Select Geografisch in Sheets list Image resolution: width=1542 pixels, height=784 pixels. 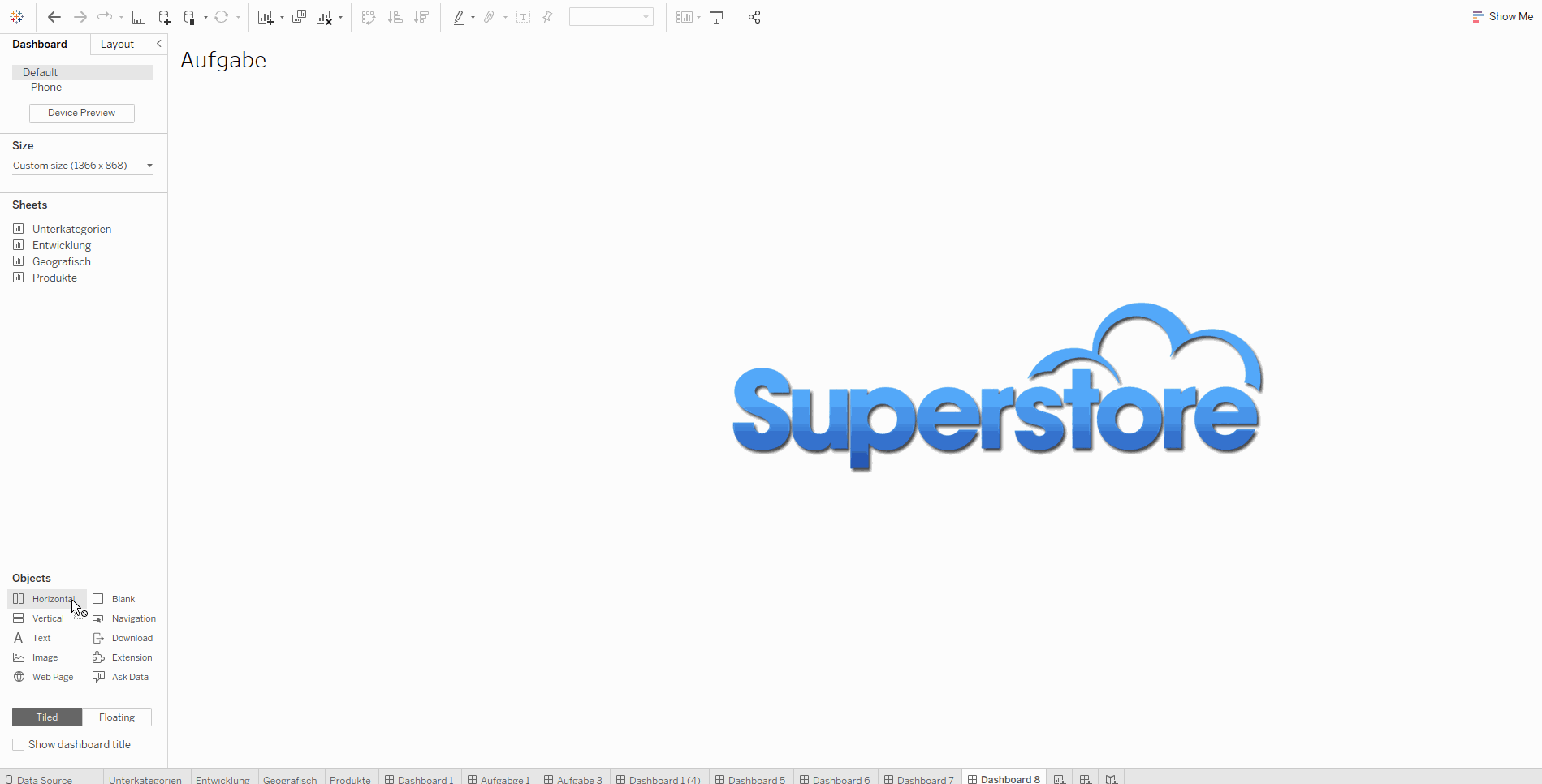click(62, 261)
